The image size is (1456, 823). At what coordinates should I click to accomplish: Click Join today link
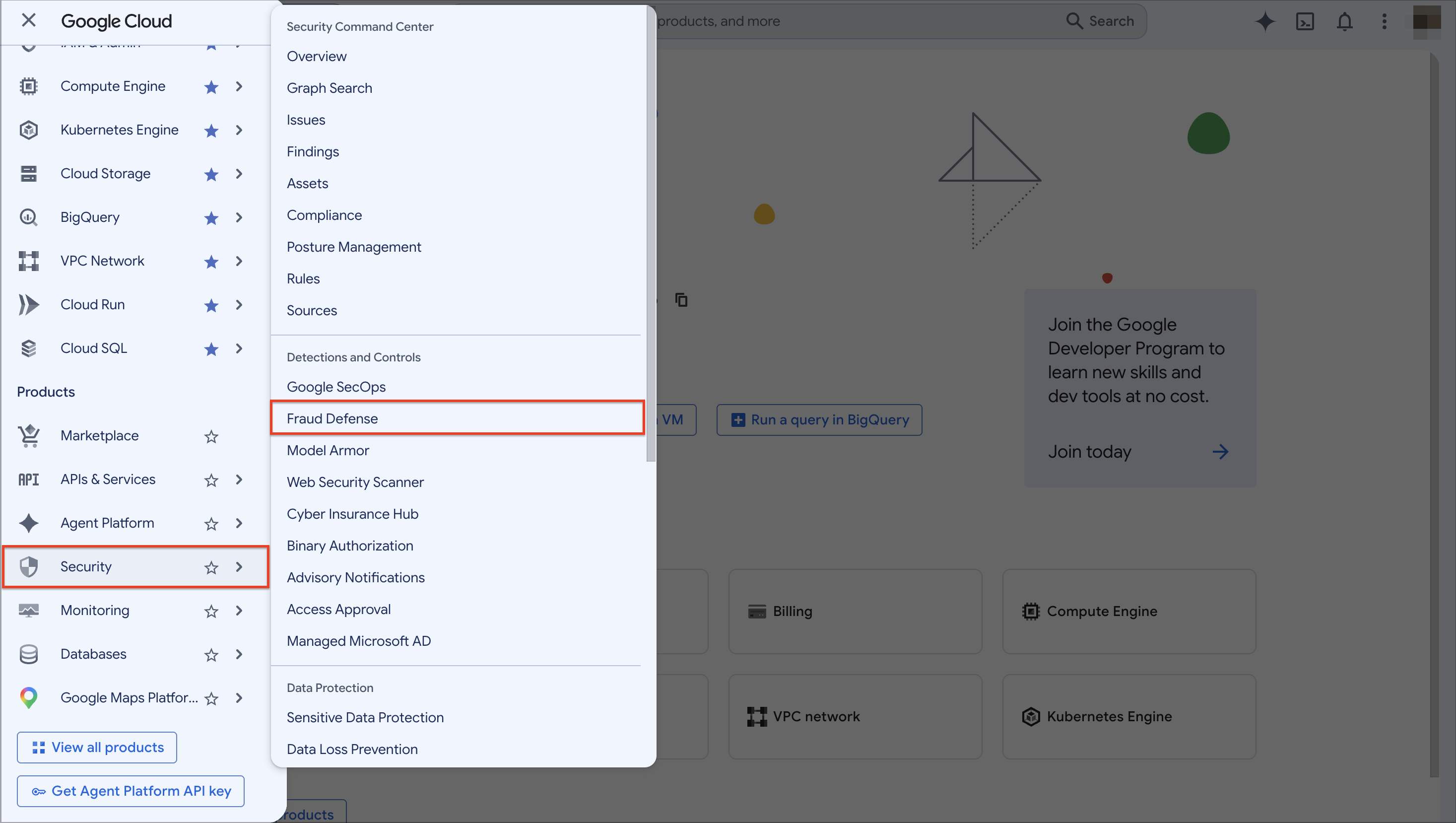[x=1089, y=452]
